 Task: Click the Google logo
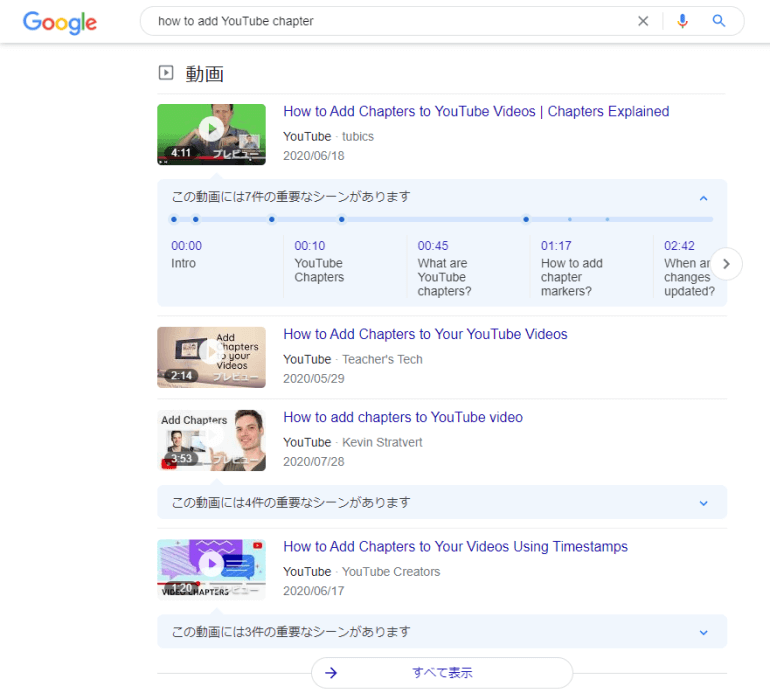[x=60, y=22]
